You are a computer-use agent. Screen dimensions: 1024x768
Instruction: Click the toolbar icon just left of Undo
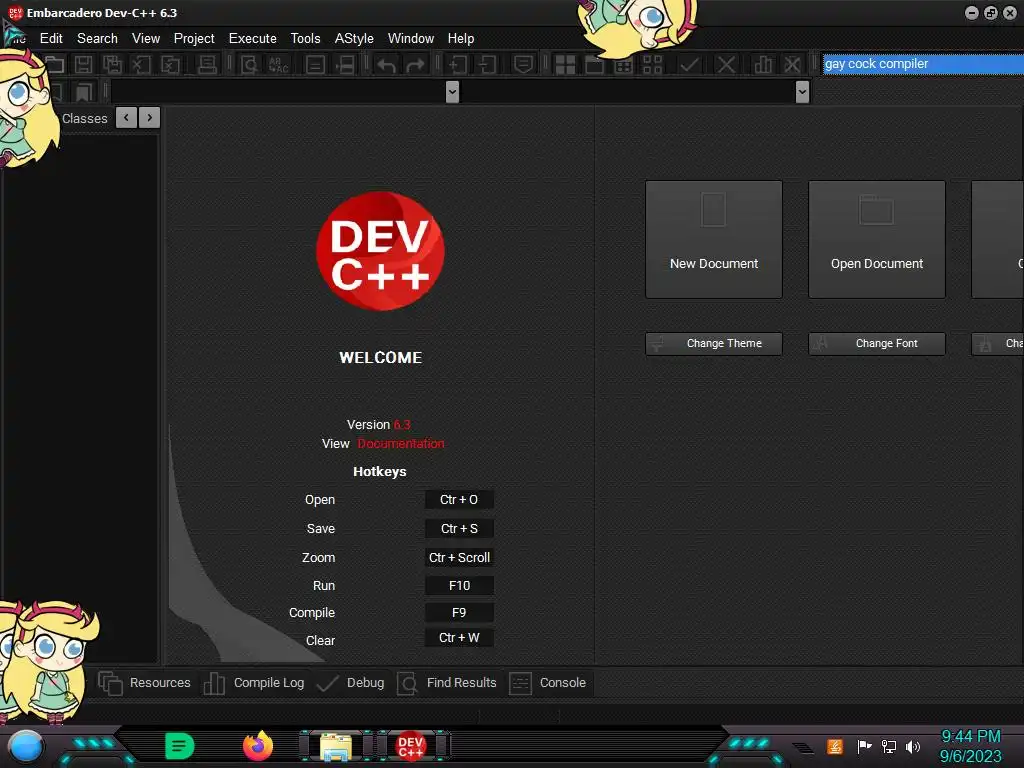[345, 64]
